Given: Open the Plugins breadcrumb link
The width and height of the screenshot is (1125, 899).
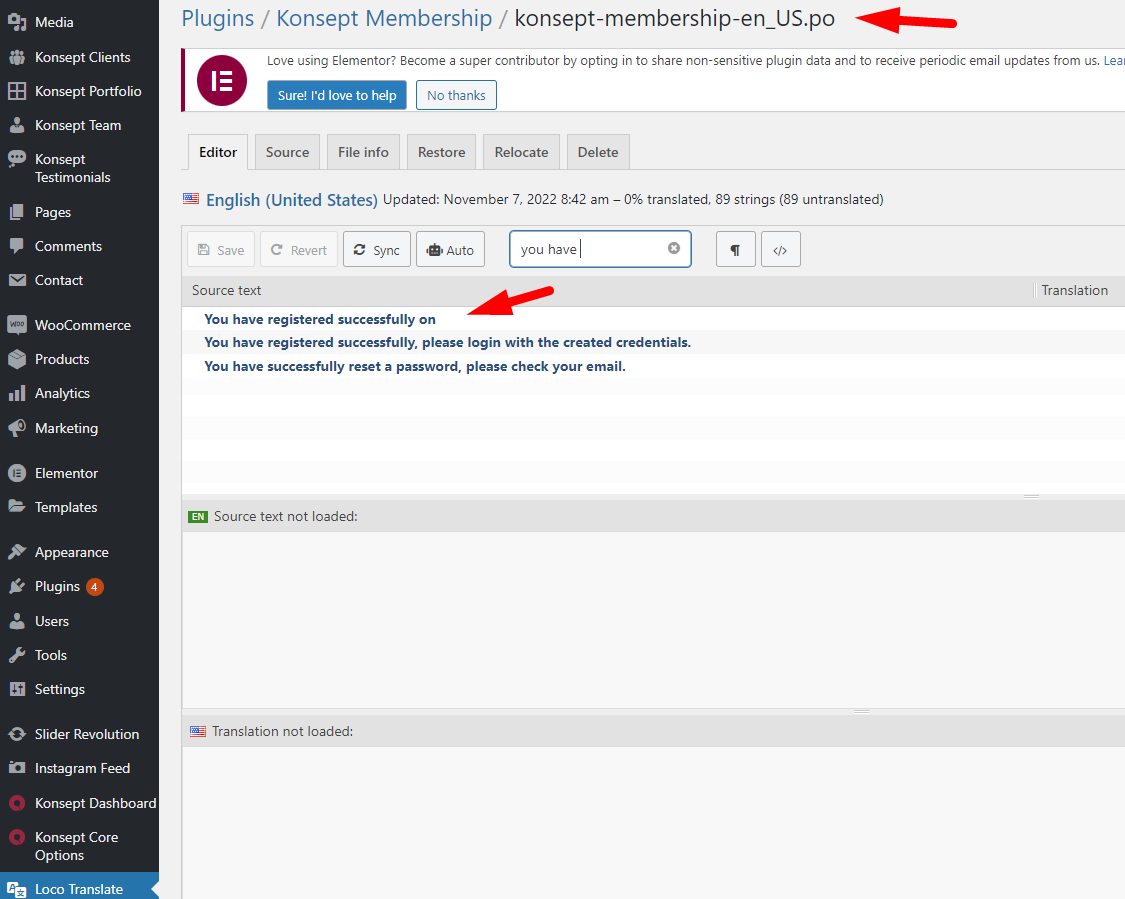Looking at the screenshot, I should coord(217,19).
